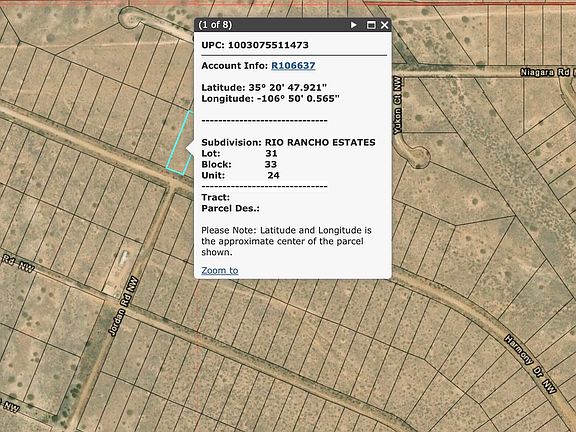The height and width of the screenshot is (432, 576).
Task: Close the parcel info popup
Action: (385, 25)
